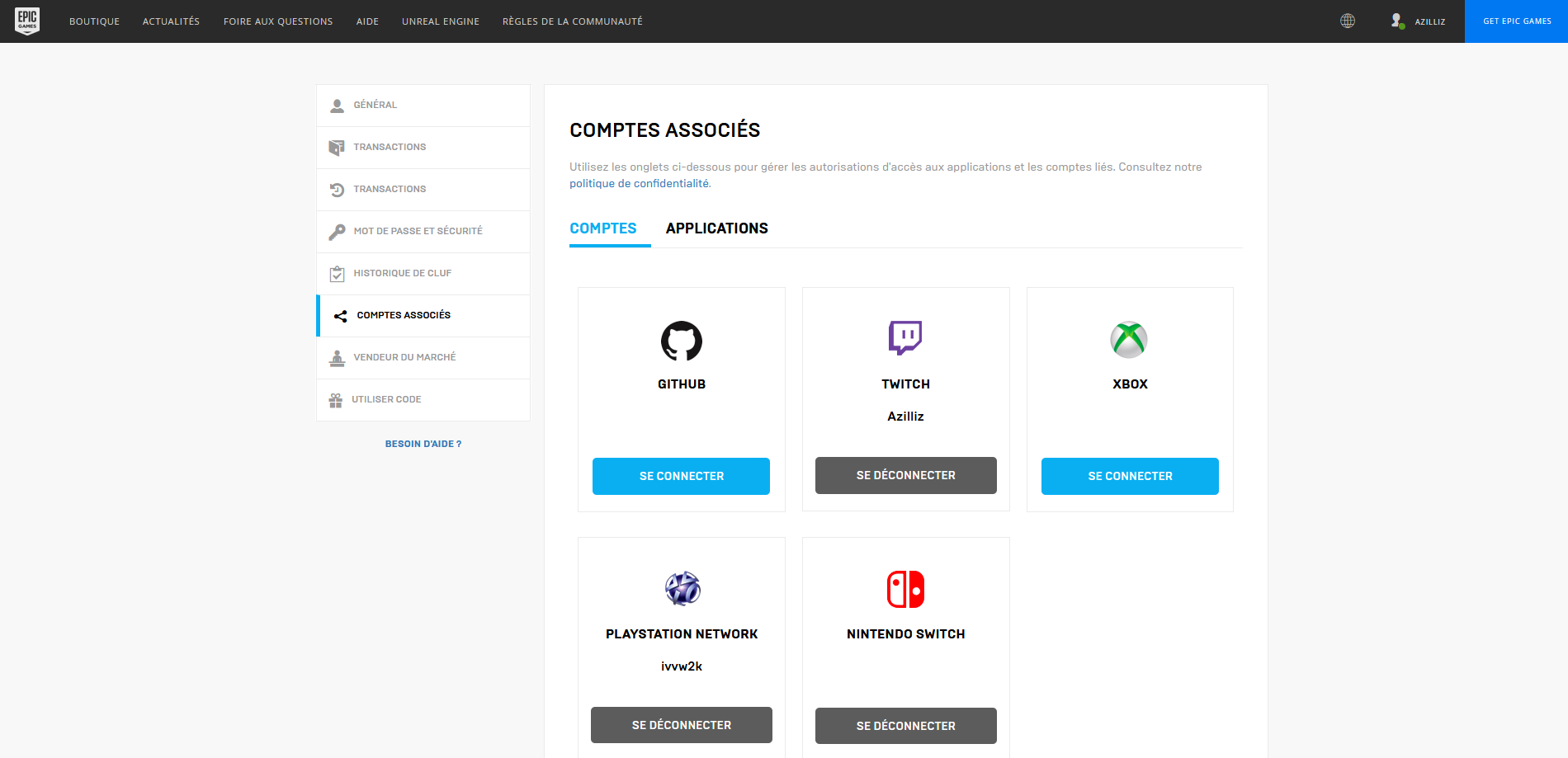Image resolution: width=1568 pixels, height=758 pixels.
Task: Click the Get Epic Games button
Action: coord(1516,21)
